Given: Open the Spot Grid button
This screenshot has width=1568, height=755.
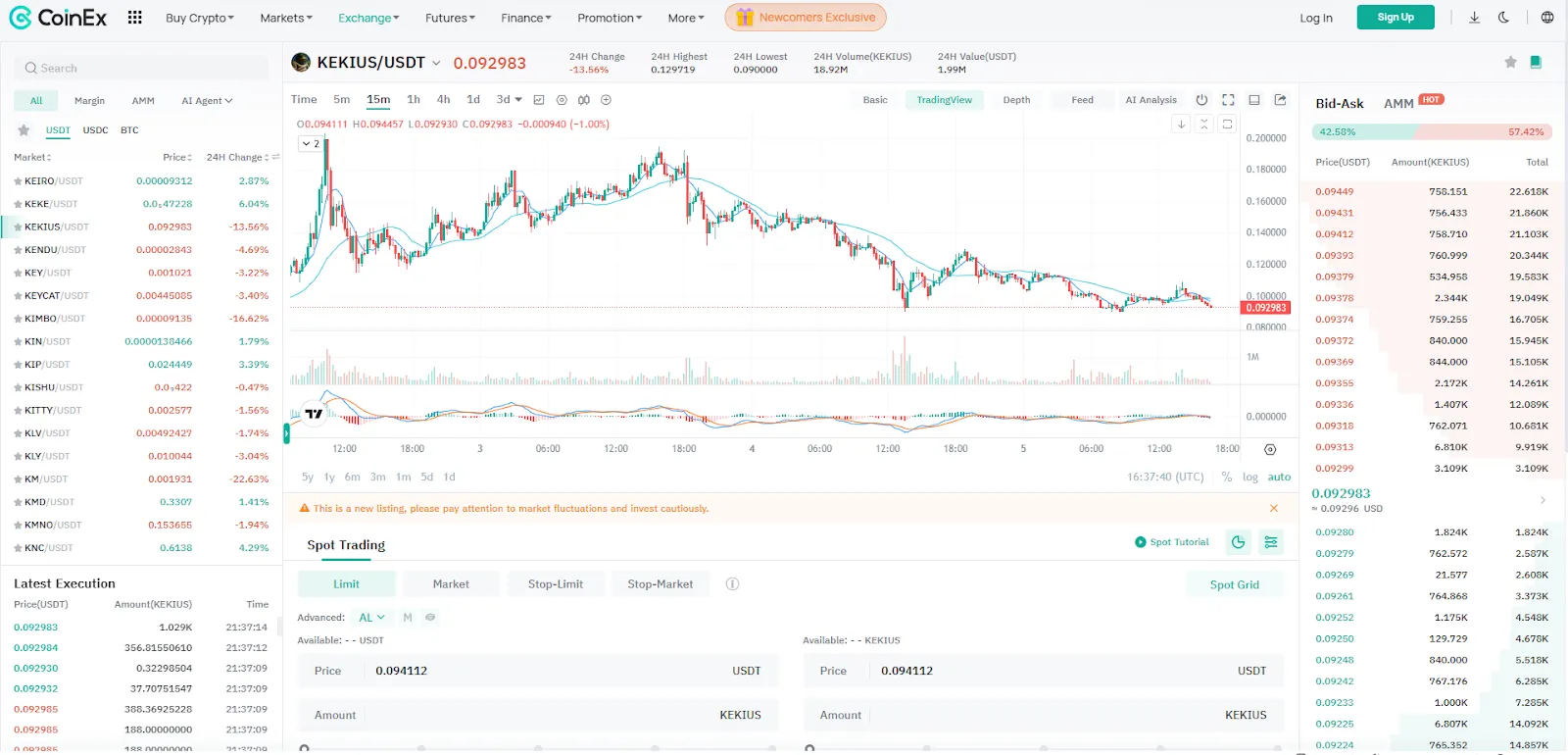Looking at the screenshot, I should pos(1235,584).
